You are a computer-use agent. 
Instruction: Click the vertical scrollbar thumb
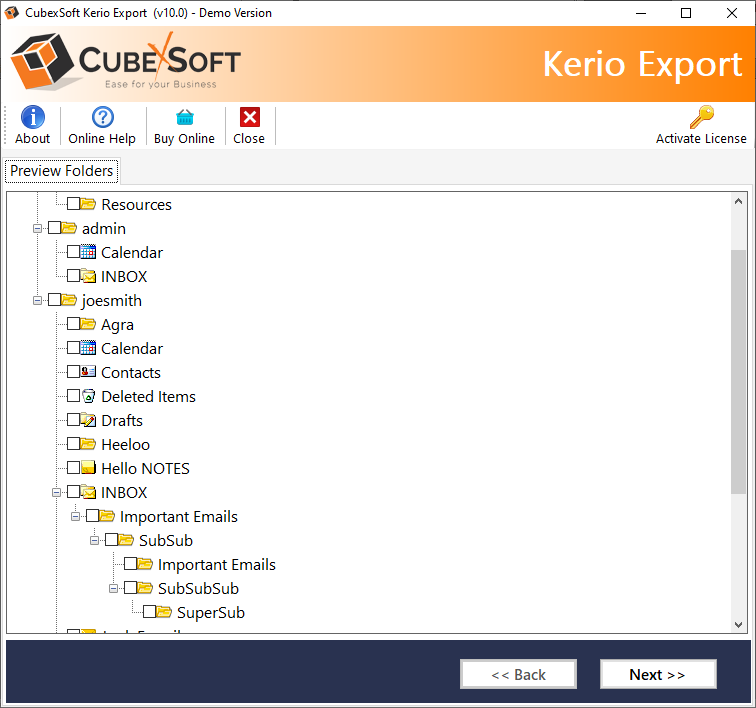tap(738, 371)
